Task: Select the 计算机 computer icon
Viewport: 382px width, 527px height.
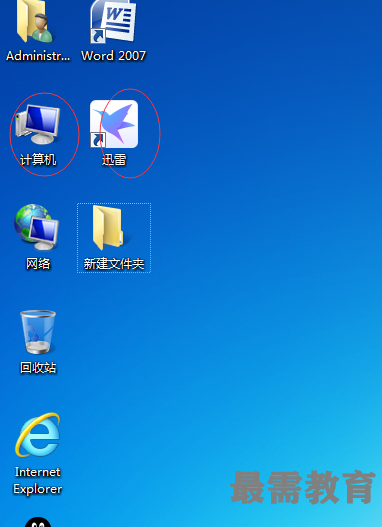Action: coord(37,125)
